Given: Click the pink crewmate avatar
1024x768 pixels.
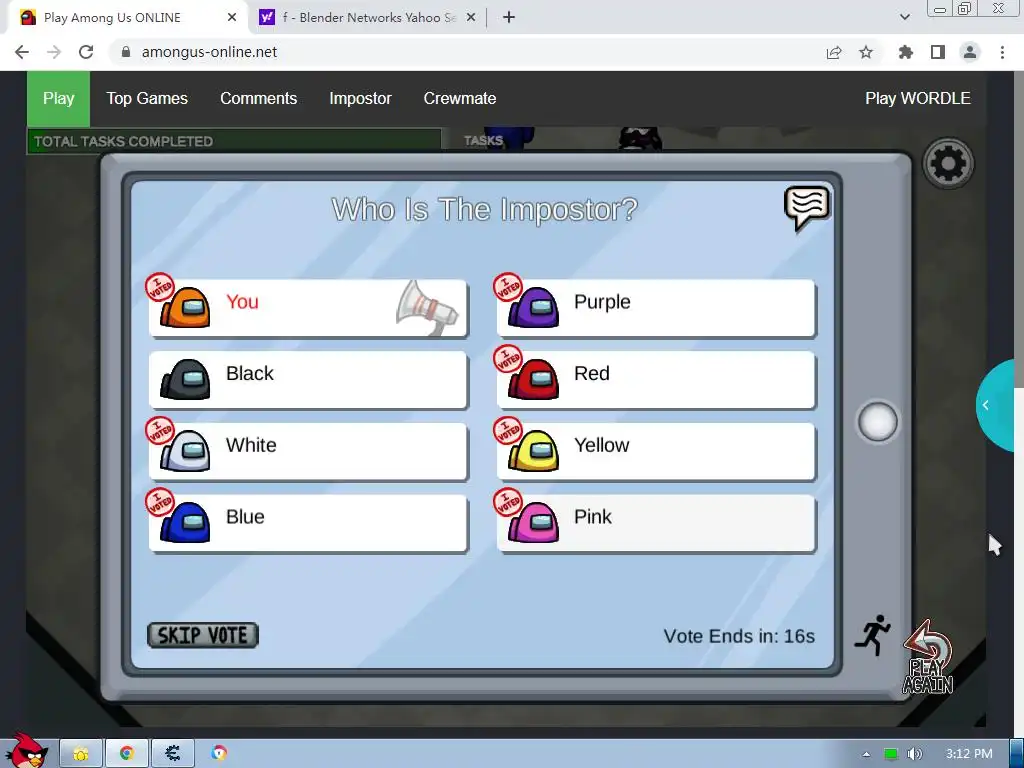Looking at the screenshot, I should click(534, 522).
